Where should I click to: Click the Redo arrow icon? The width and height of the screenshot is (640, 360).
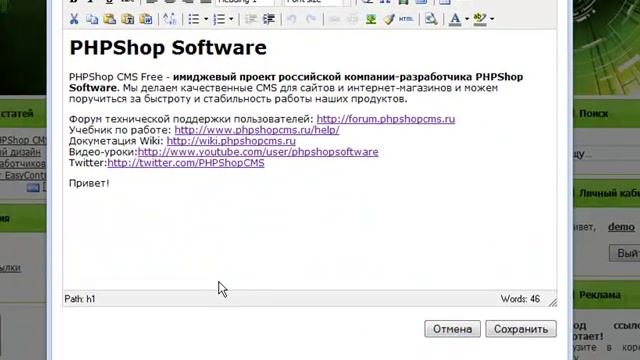(x=311, y=19)
